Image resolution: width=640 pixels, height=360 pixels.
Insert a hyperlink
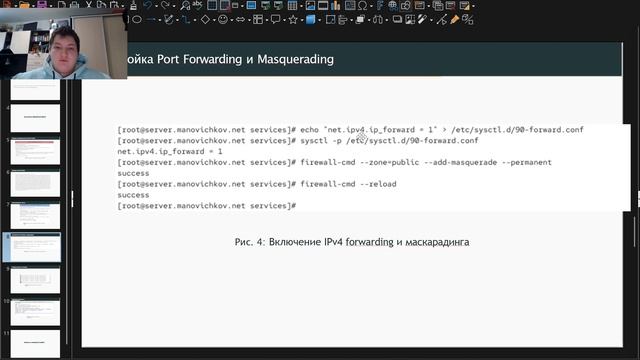393,5
